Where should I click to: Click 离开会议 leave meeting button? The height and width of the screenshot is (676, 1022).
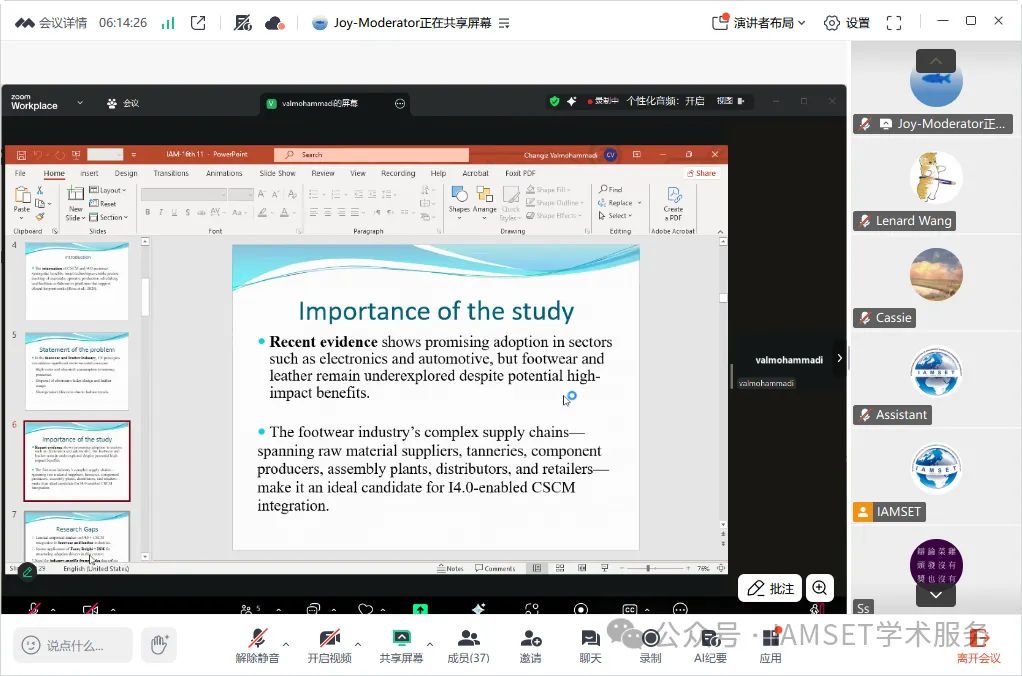(x=978, y=646)
